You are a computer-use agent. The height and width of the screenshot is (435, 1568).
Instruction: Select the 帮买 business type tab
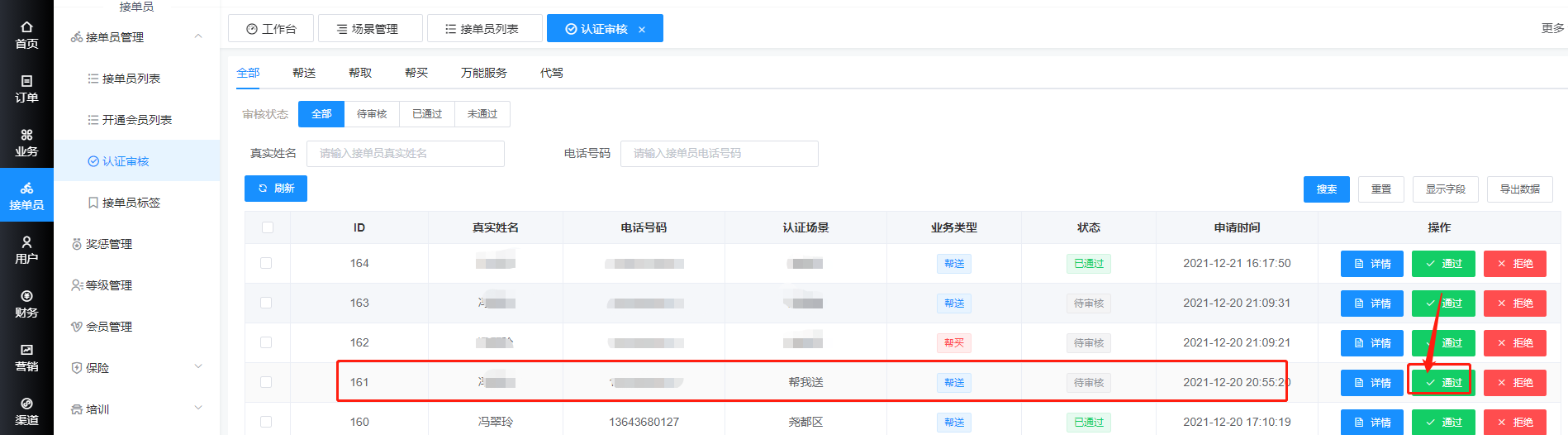416,73
